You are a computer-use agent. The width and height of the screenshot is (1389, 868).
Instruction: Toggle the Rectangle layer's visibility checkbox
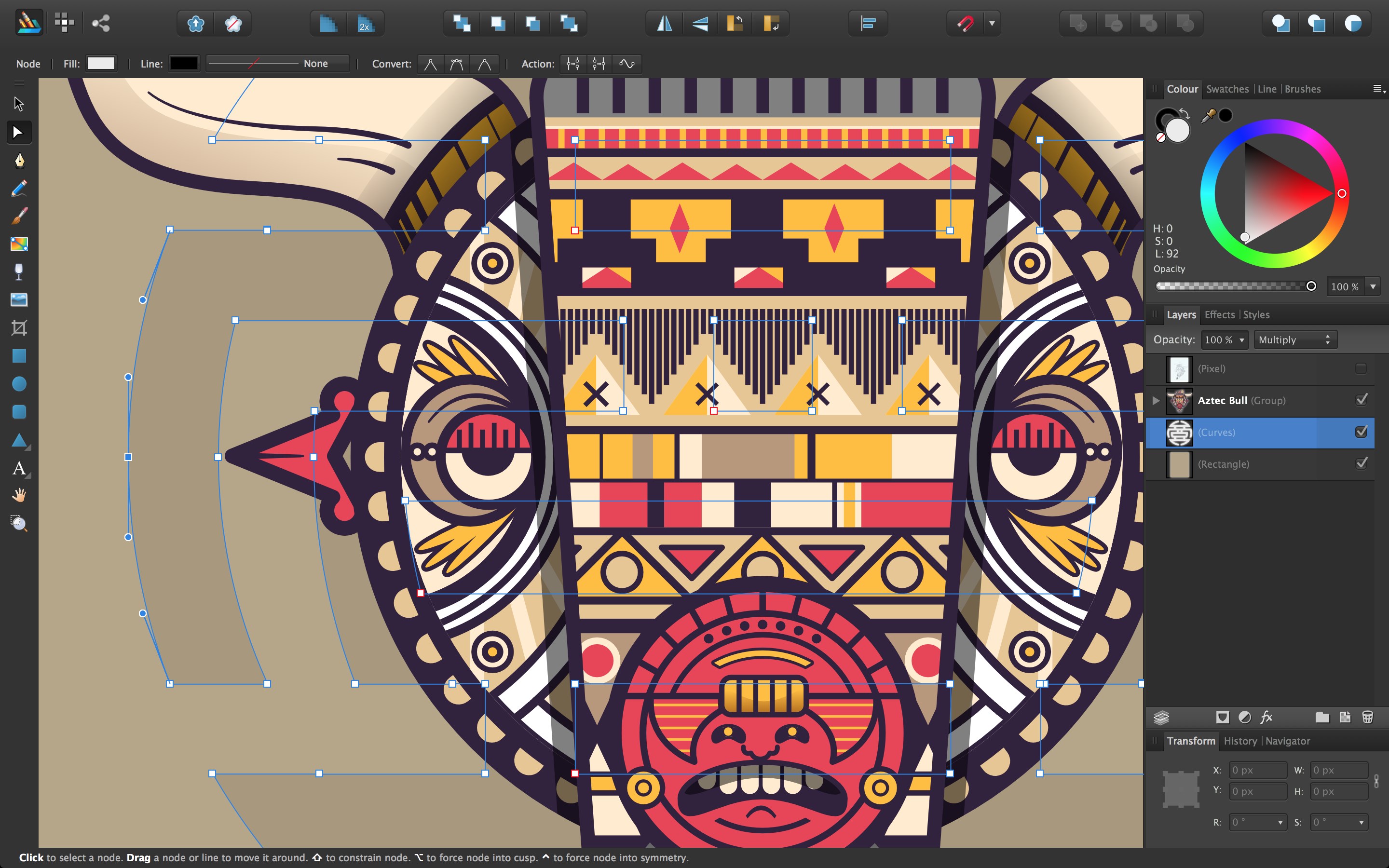pos(1362,464)
